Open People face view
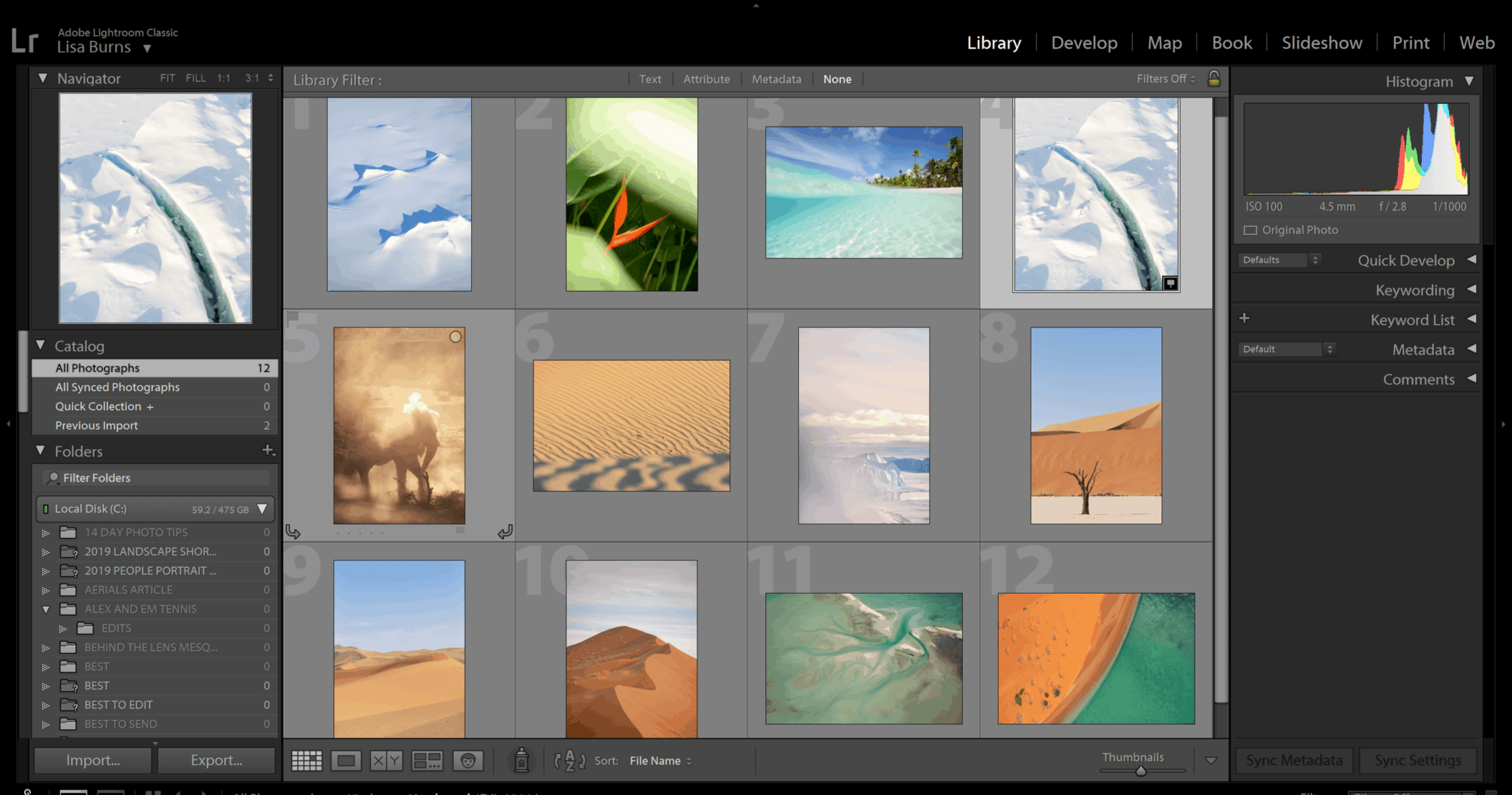Screen dimensions: 1512x795 click(x=468, y=761)
